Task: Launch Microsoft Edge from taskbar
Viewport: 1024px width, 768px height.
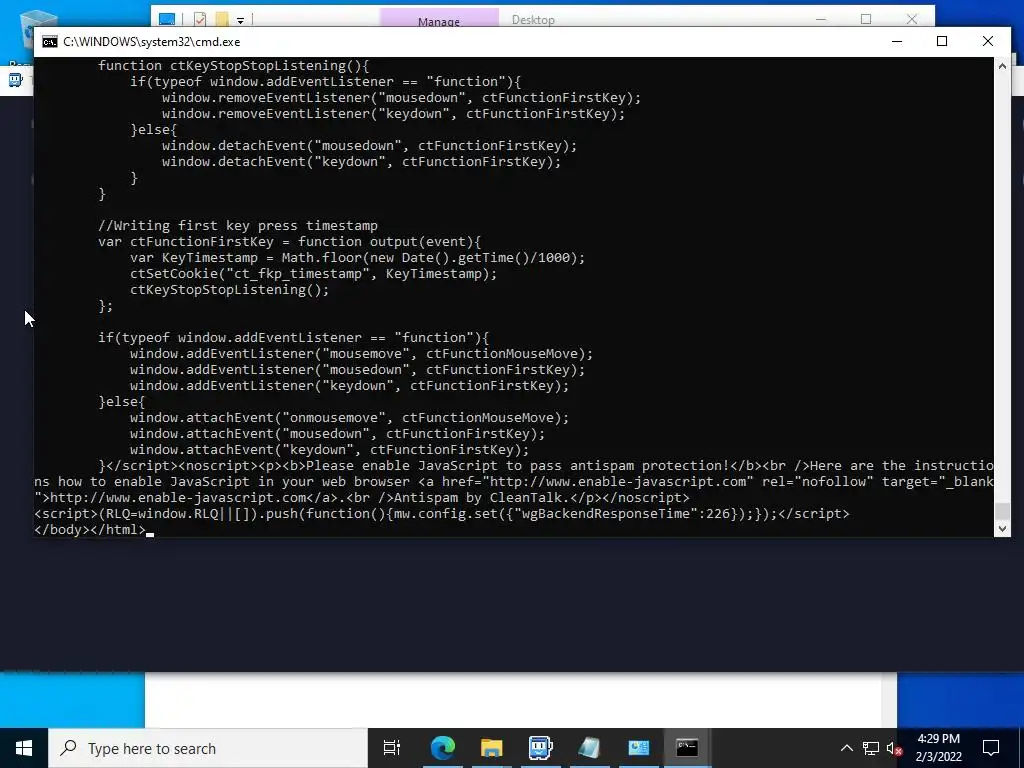Action: pyautogui.click(x=442, y=748)
